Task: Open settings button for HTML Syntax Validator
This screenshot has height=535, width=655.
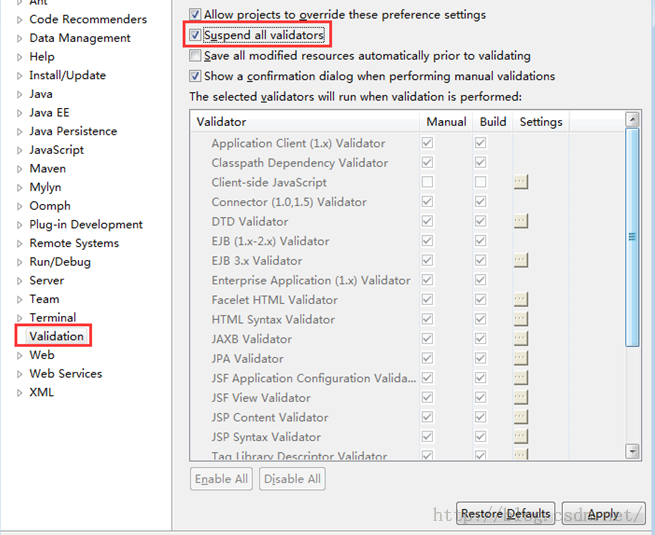Action: click(520, 319)
